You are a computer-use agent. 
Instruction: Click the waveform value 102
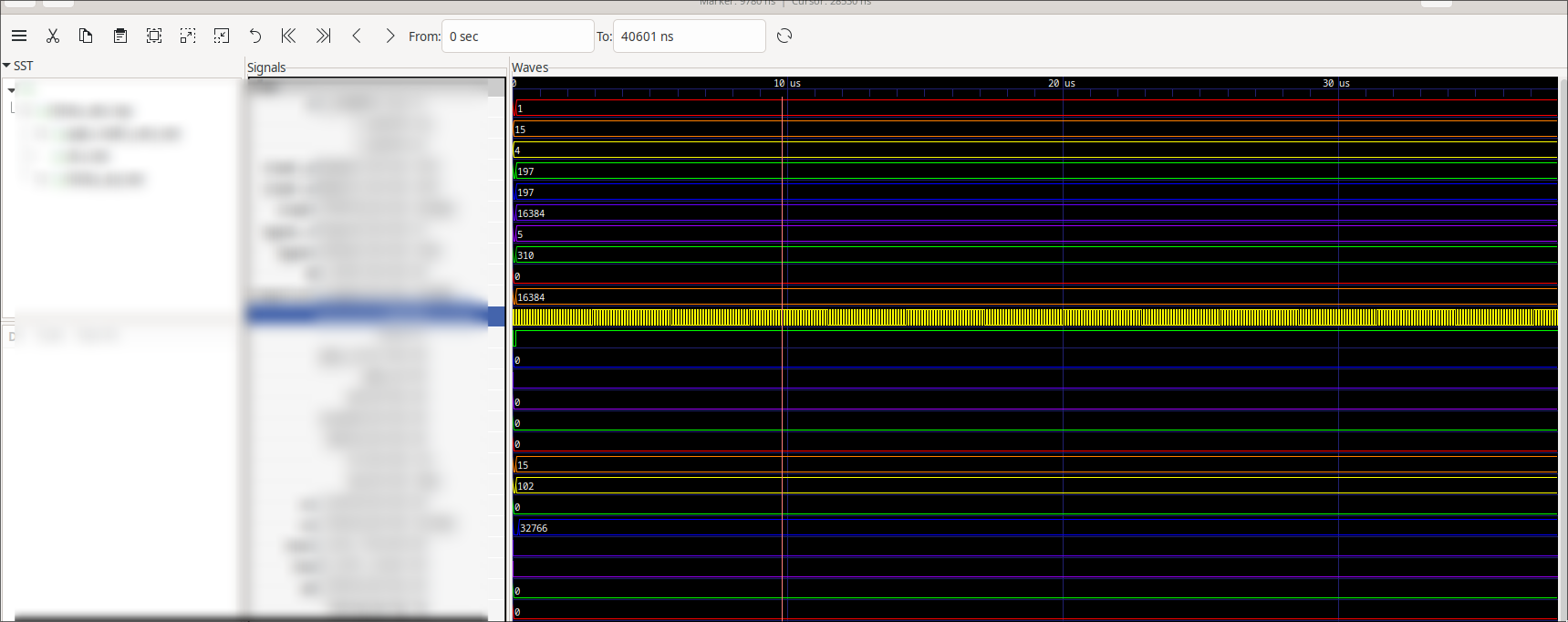pyautogui.click(x=525, y=486)
